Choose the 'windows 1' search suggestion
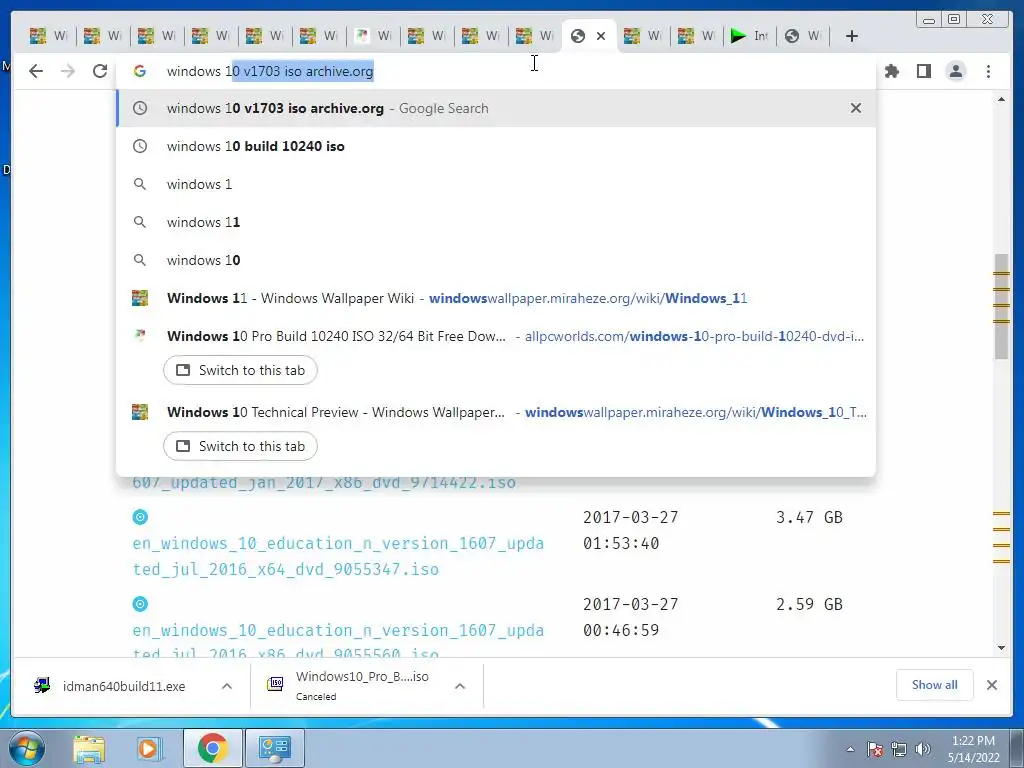The height and width of the screenshot is (768, 1024). [496, 184]
